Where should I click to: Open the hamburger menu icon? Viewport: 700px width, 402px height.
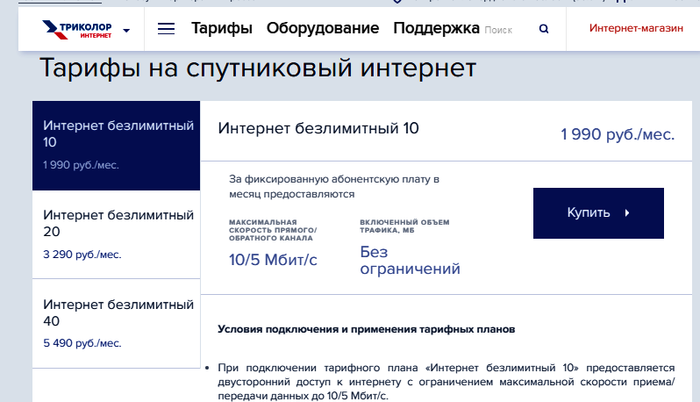coord(166,29)
